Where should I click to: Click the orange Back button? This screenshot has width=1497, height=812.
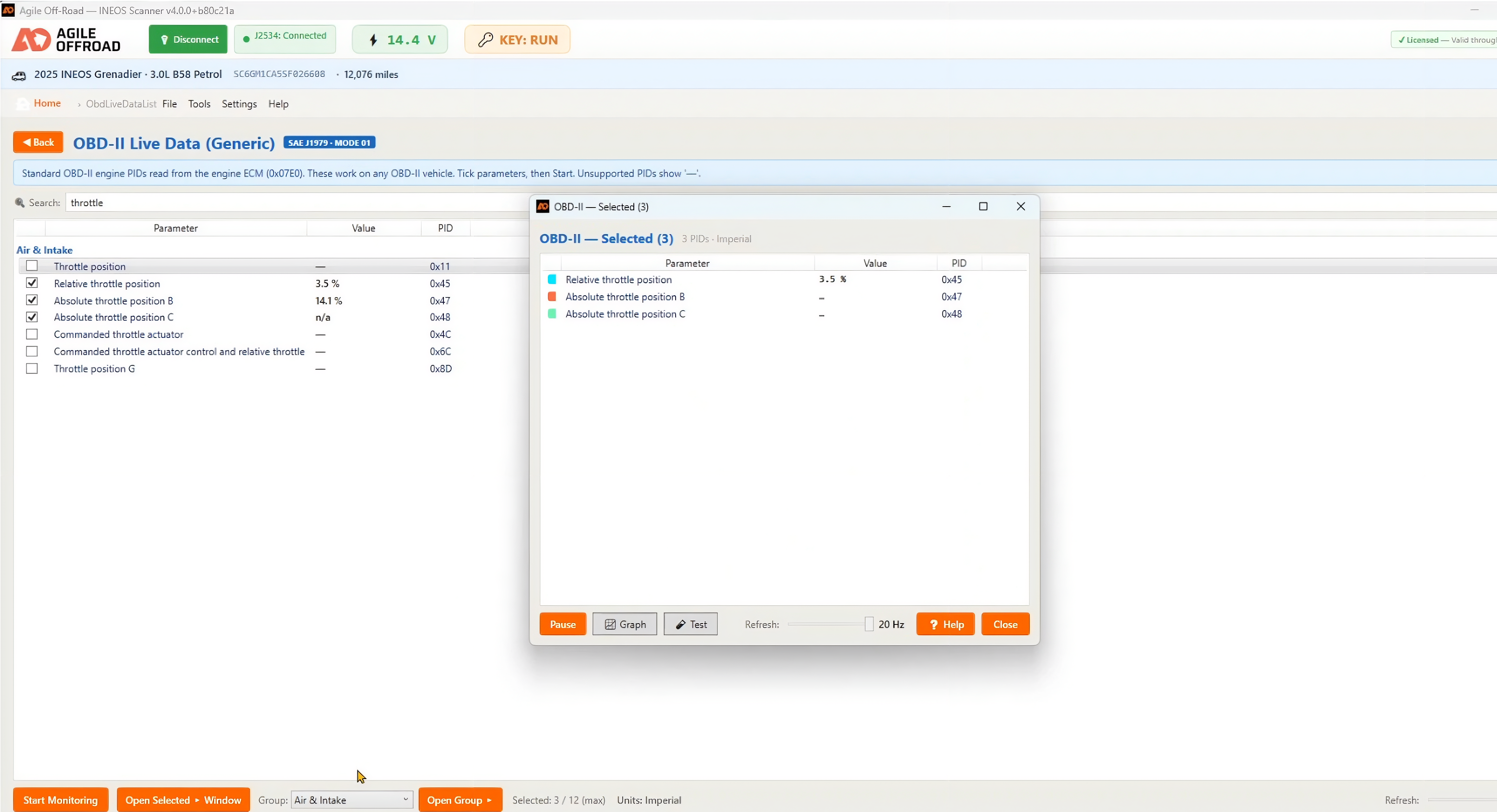[x=39, y=142]
